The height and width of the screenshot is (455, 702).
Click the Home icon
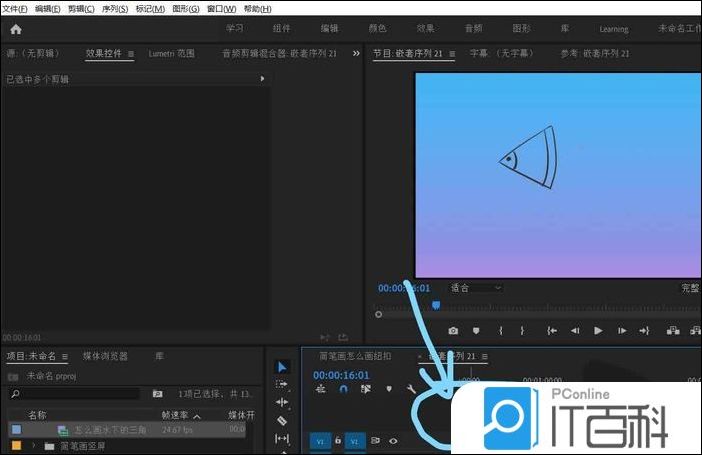[16, 29]
